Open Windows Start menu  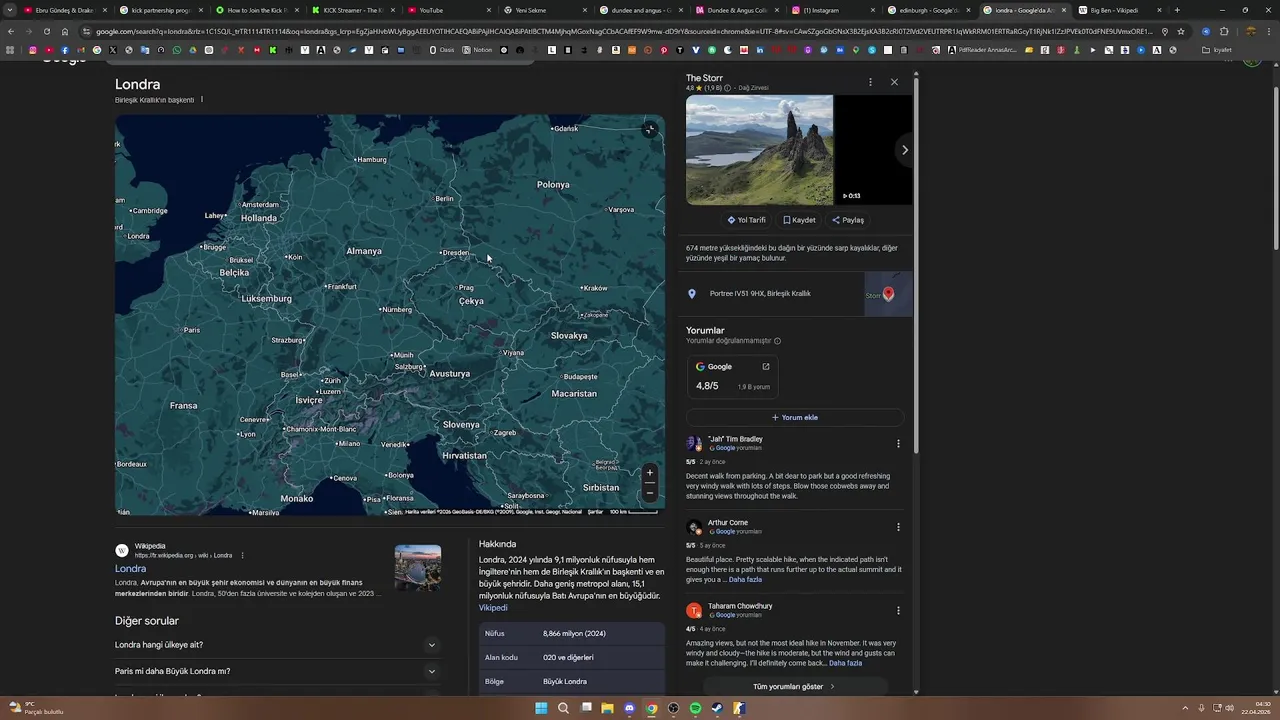click(541, 708)
